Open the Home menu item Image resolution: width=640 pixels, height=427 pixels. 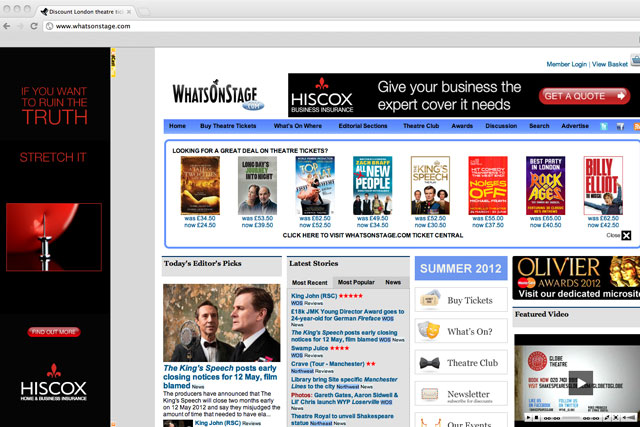[177, 126]
